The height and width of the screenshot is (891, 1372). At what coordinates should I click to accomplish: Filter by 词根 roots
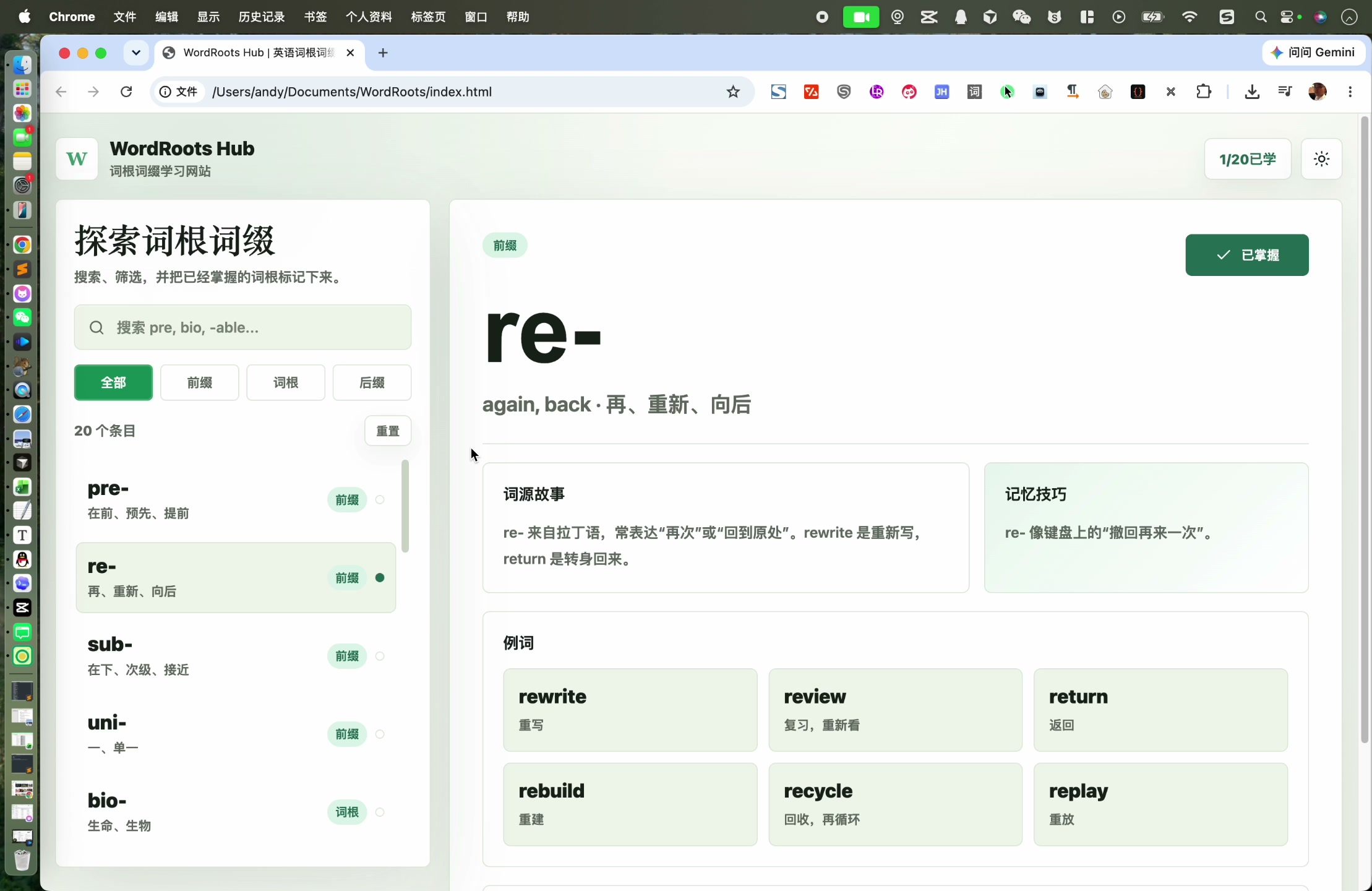[x=286, y=382]
